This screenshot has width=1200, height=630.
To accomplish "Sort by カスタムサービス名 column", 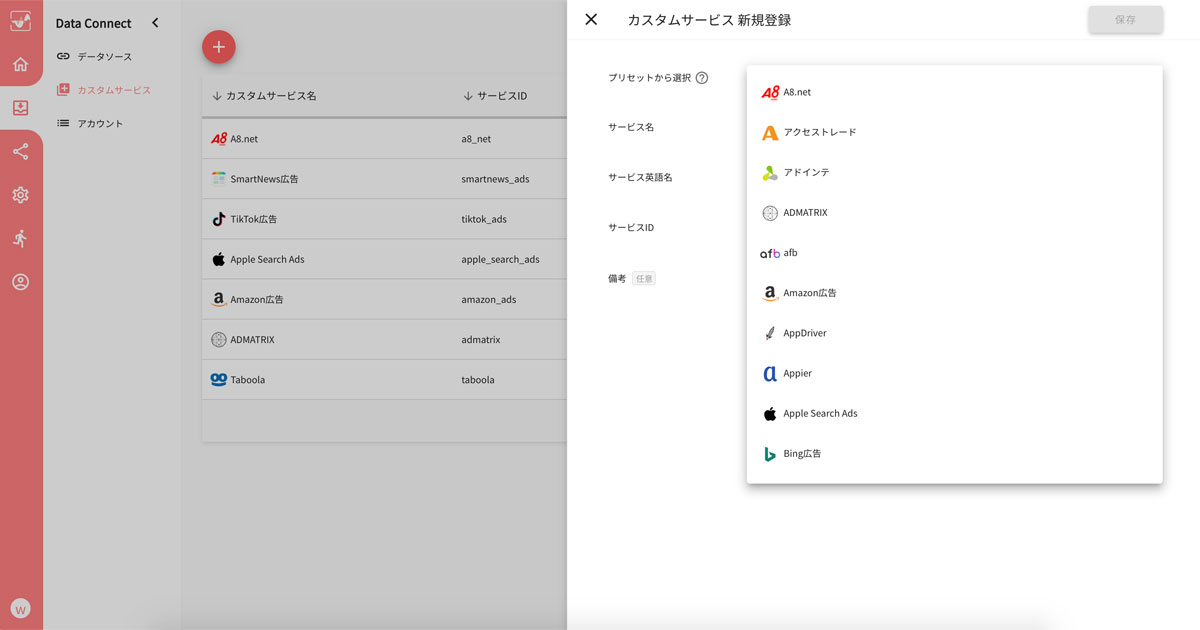I will (x=264, y=96).
